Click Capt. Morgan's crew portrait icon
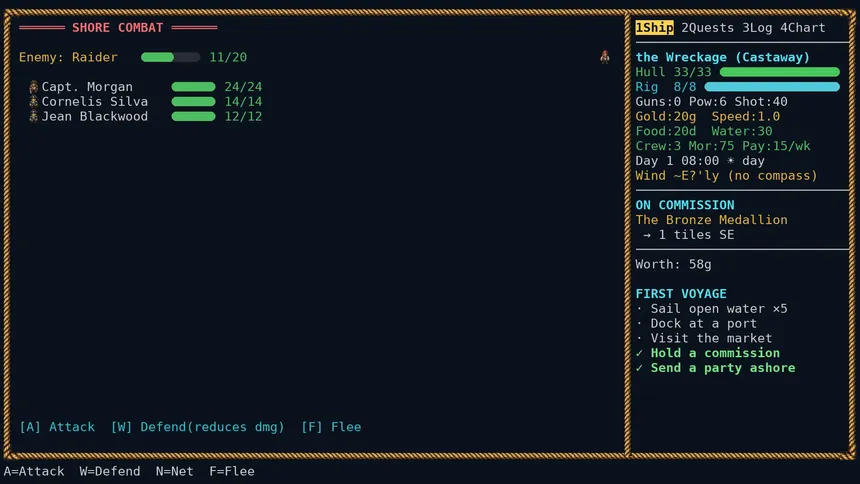The width and height of the screenshot is (860, 484). [x=33, y=87]
